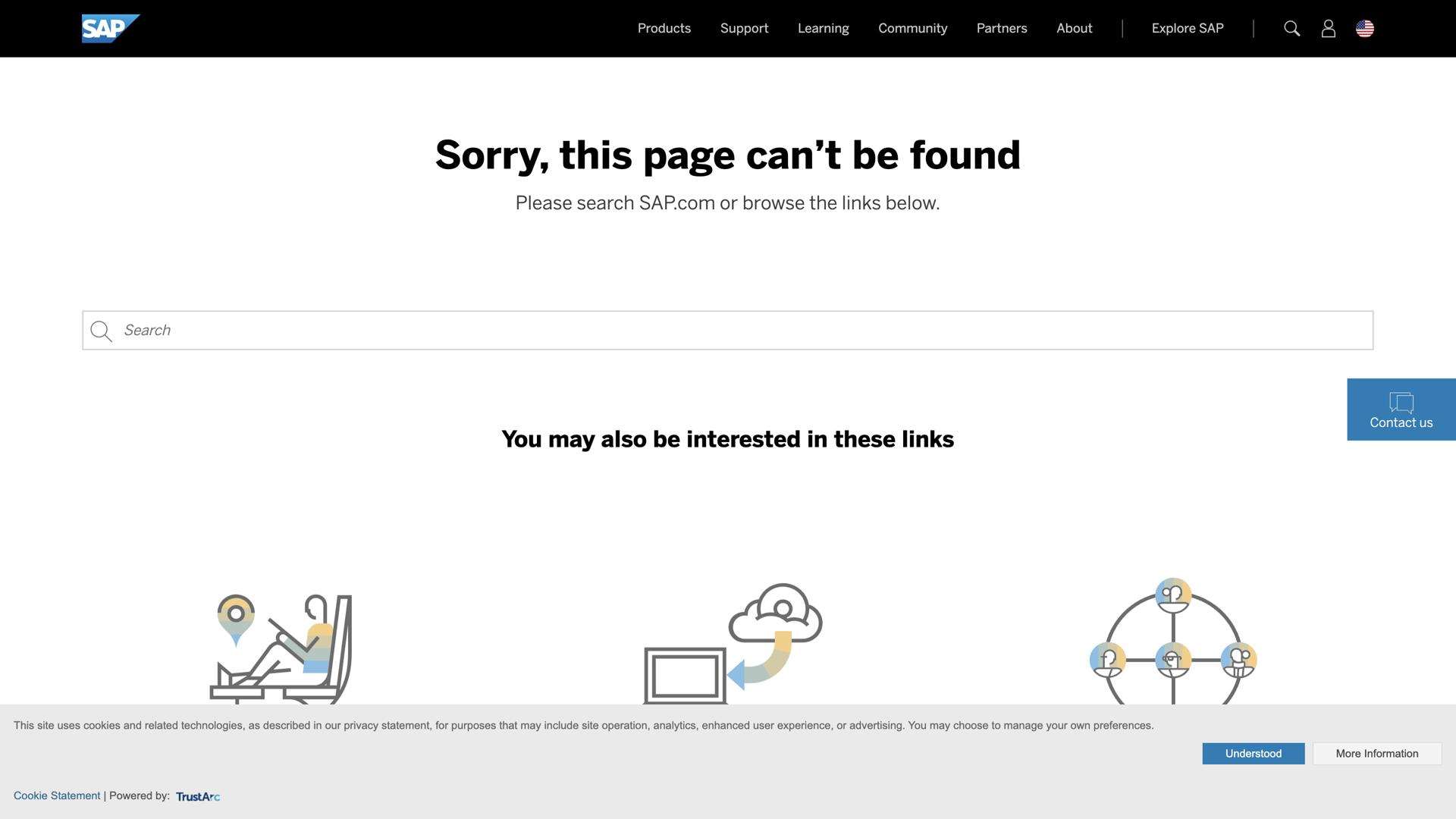
Task: Expand the Learning menu
Action: [824, 29]
